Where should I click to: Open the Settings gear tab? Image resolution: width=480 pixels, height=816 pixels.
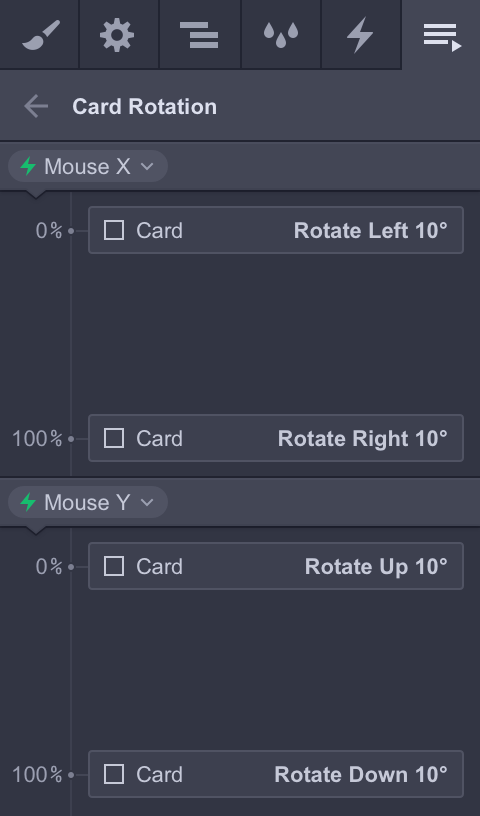(x=117, y=34)
